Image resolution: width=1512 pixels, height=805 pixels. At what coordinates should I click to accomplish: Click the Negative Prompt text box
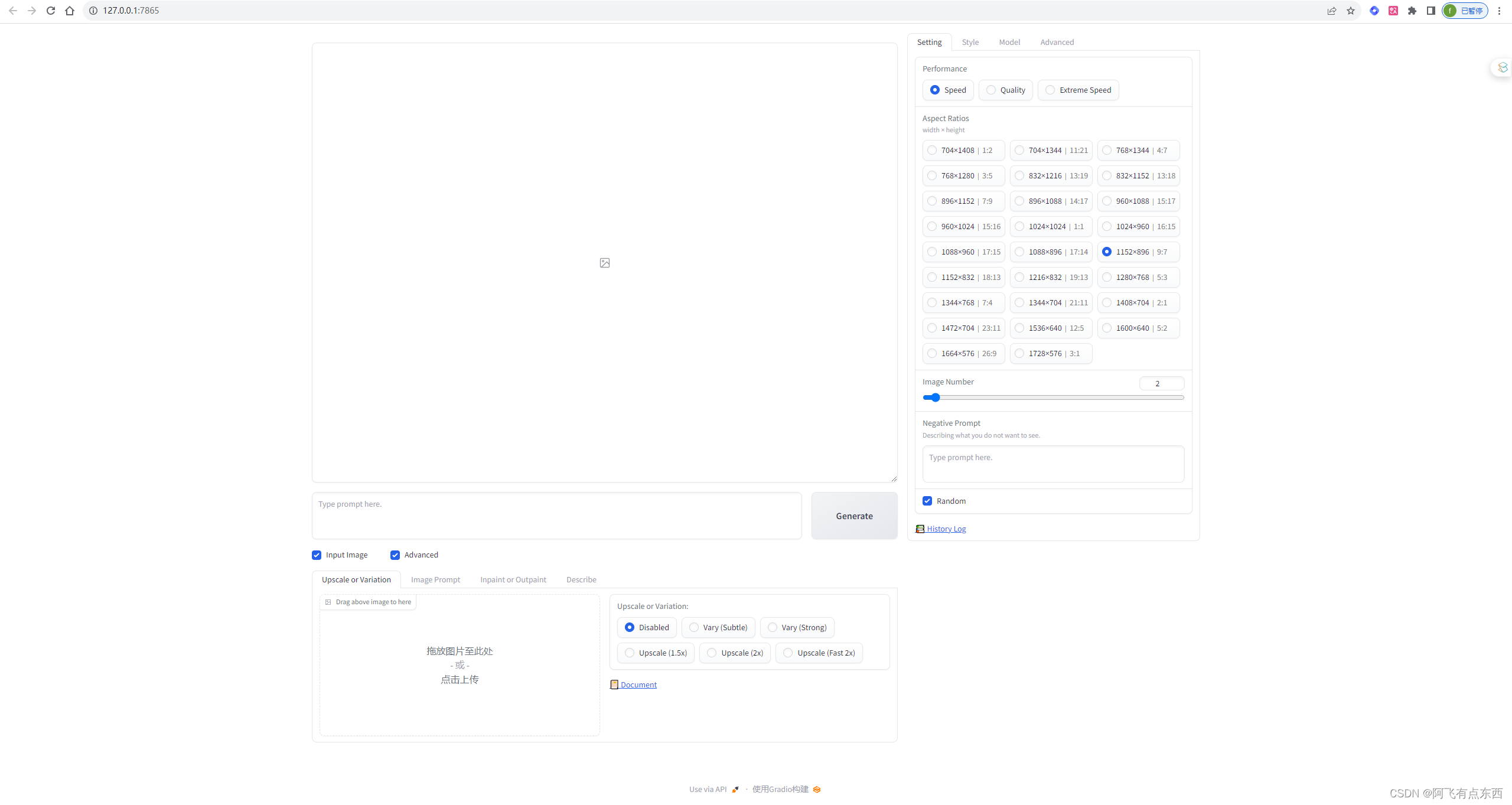[1053, 464]
